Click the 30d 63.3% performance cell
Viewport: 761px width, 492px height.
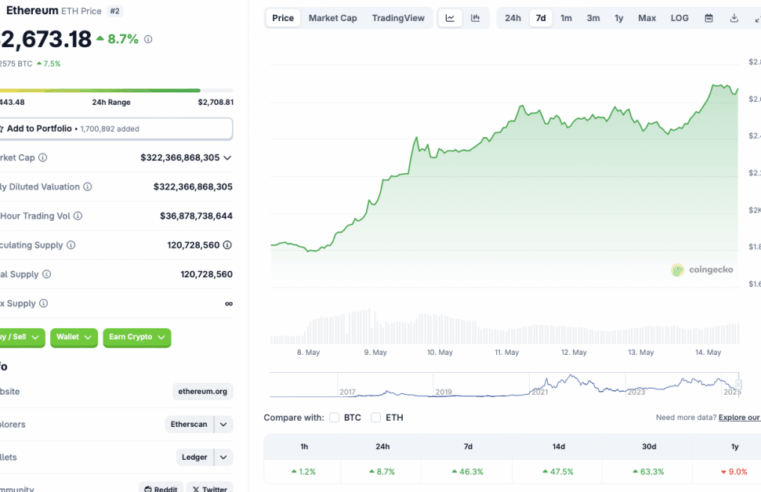point(648,472)
